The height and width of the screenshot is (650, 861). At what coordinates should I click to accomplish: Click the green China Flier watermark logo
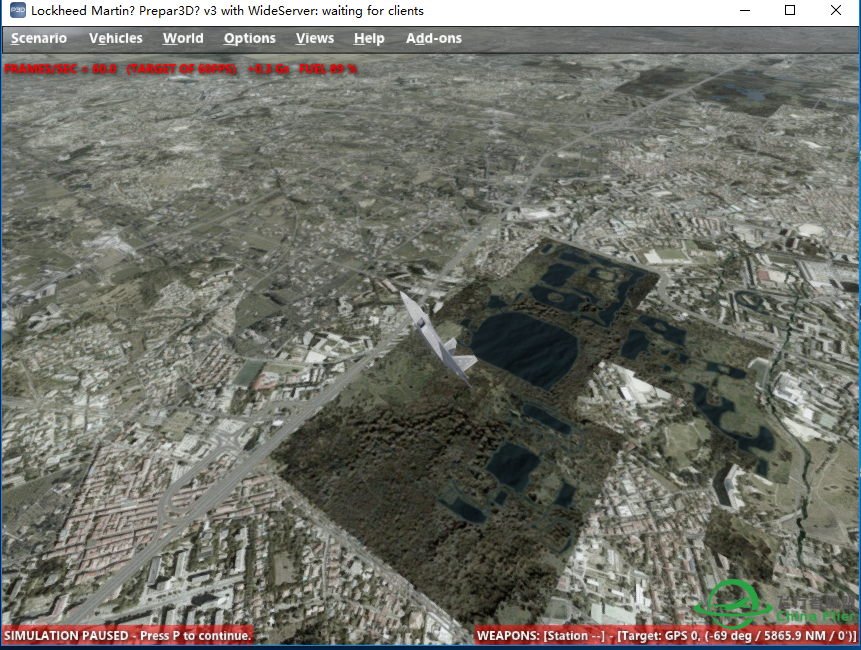click(740, 607)
